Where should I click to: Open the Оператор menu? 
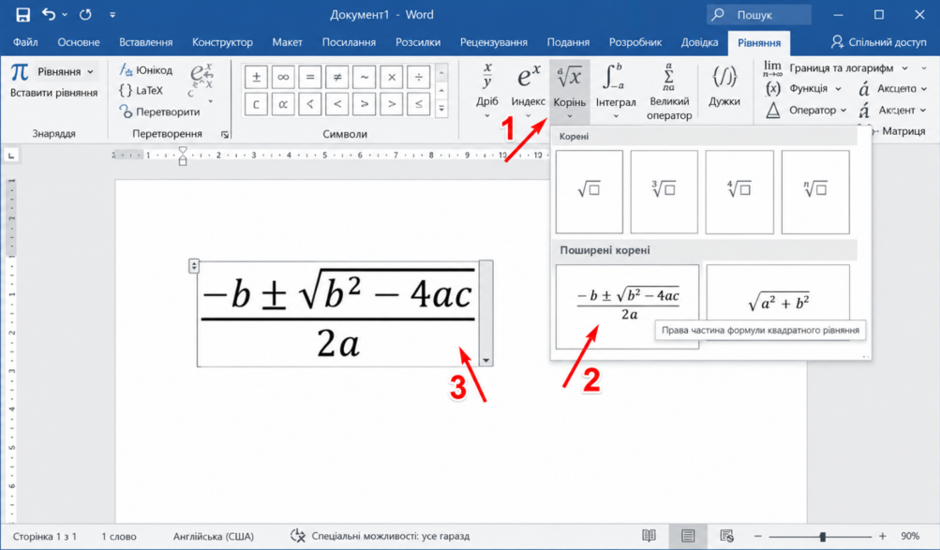806,110
